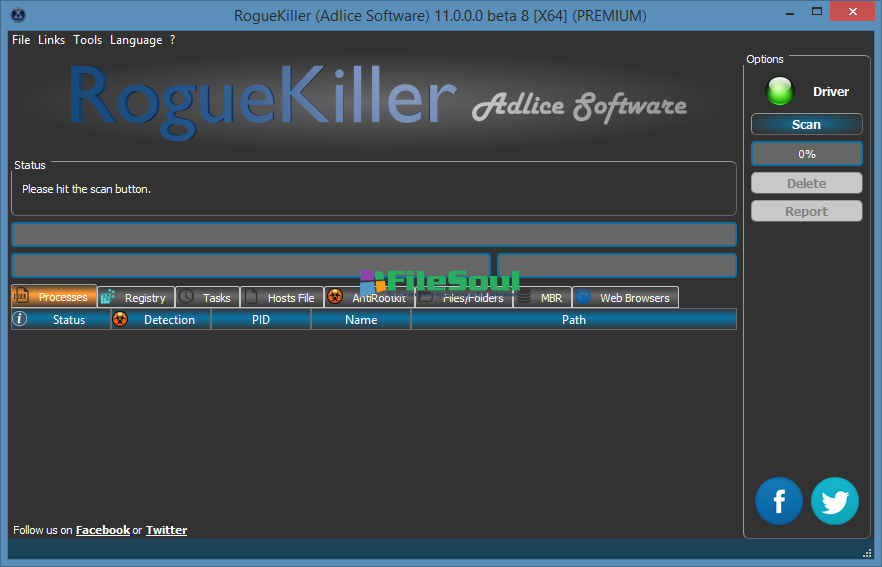Viewport: 882px width, 567px height.
Task: Click the biohazard icon in Detection column
Action: coord(120,319)
